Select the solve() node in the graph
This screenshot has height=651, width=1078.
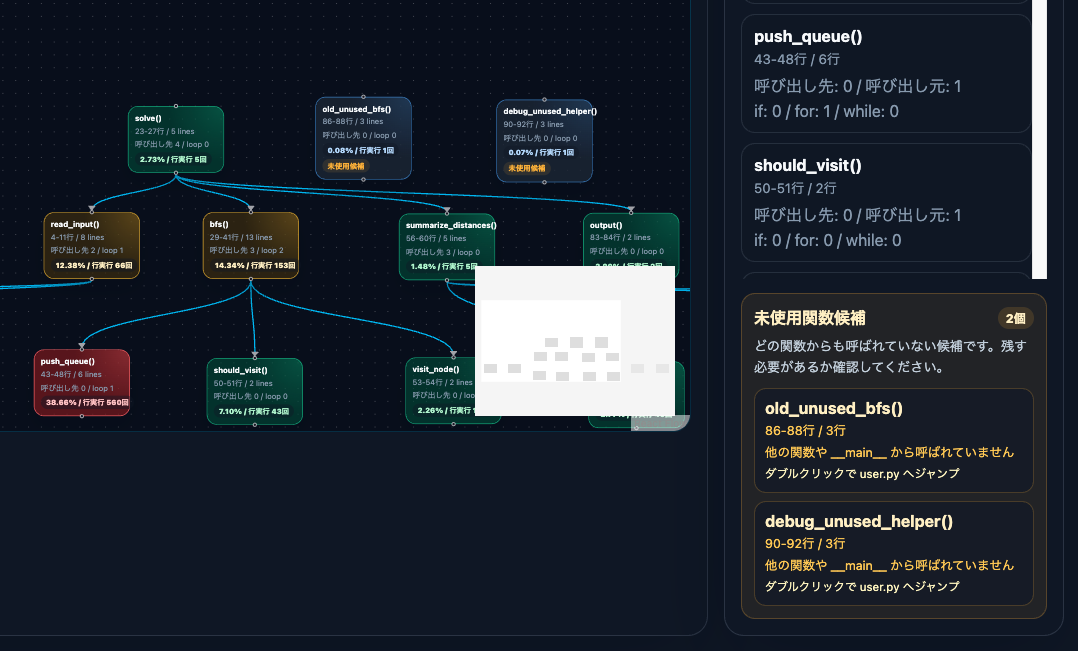(176, 140)
